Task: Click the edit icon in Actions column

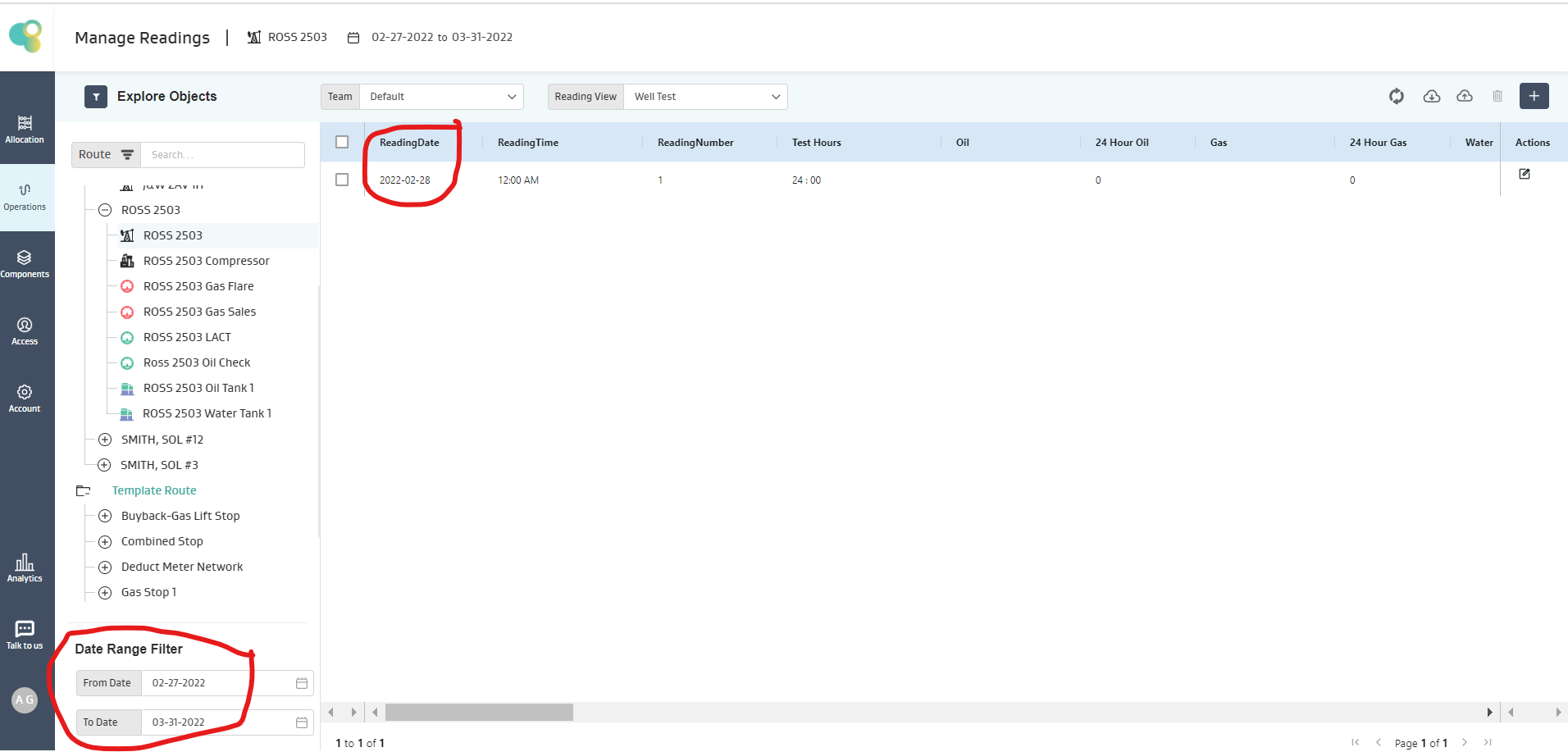Action: (1524, 174)
